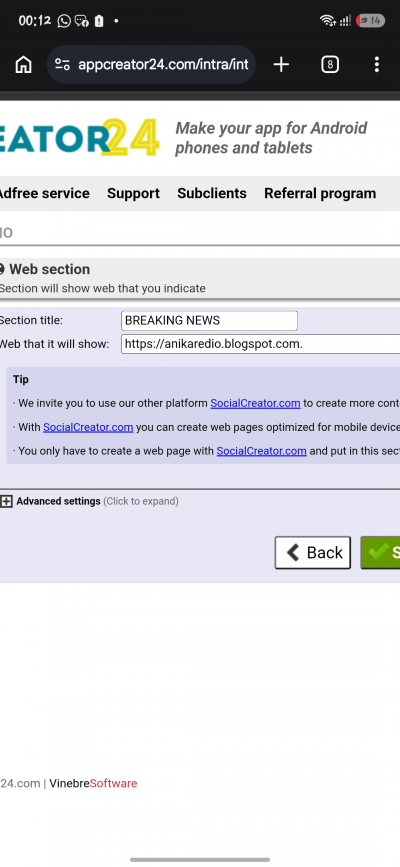The height and width of the screenshot is (867, 400).
Task: Focus the Web that it will show field
Action: [x=261, y=344]
